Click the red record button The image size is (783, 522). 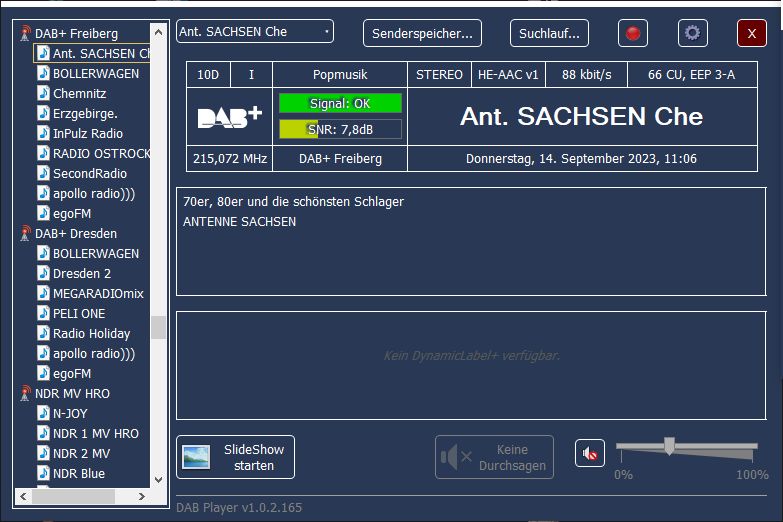click(632, 33)
